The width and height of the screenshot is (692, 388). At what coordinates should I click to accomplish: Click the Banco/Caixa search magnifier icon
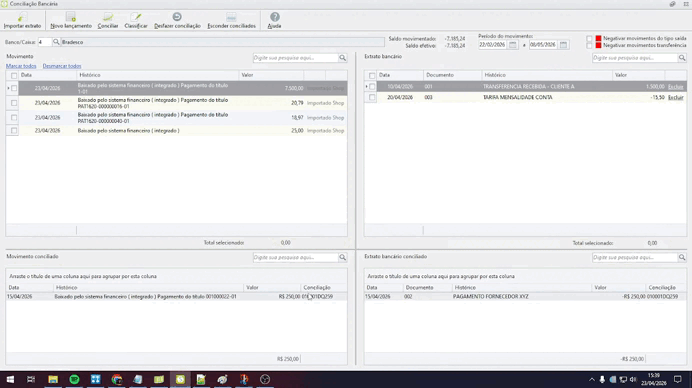coord(56,42)
